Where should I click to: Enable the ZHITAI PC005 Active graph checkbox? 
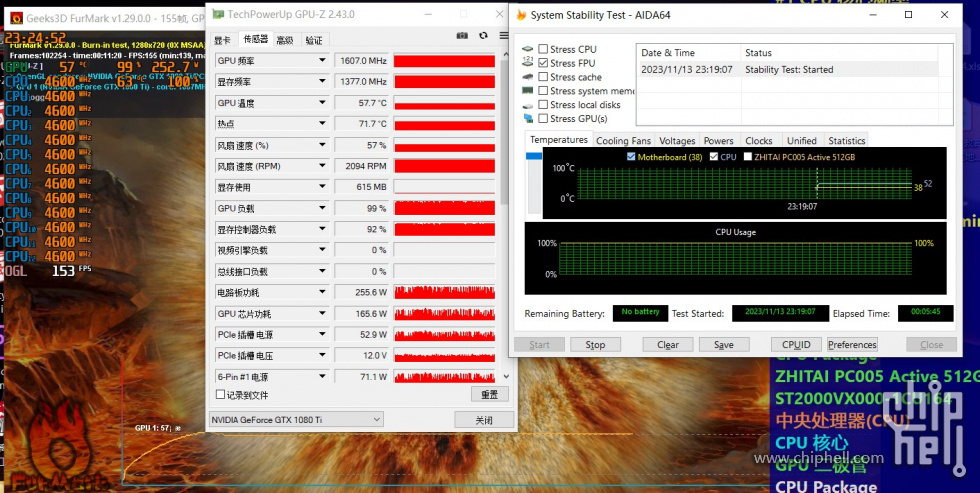[748, 157]
